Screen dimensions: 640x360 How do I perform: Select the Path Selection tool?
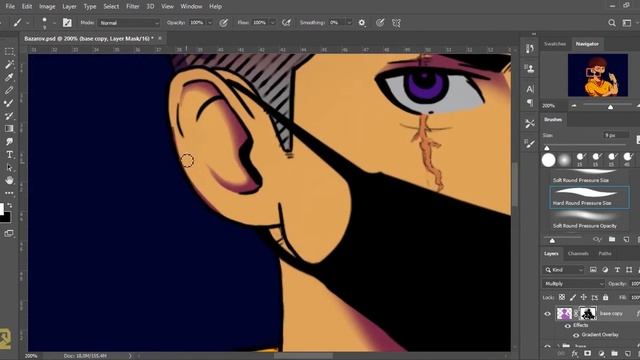(x=9, y=167)
